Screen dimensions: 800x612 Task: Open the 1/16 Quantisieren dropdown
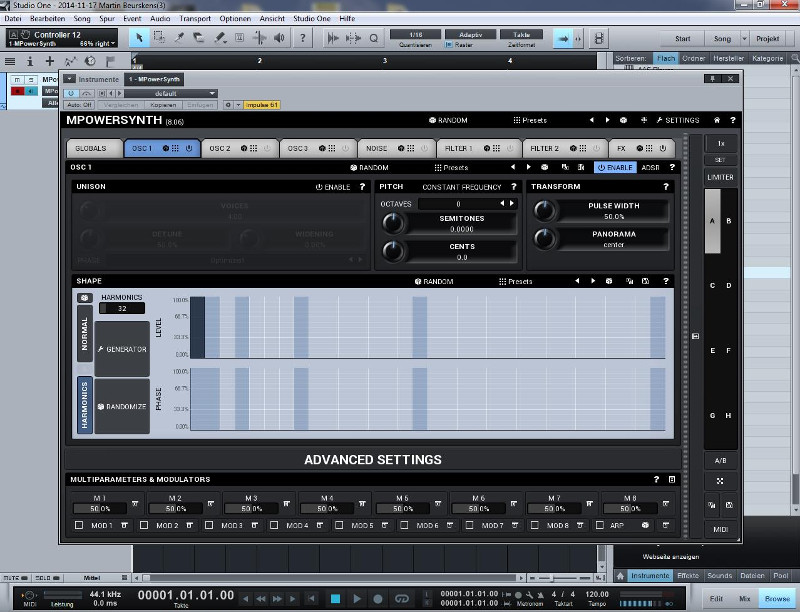click(415, 35)
